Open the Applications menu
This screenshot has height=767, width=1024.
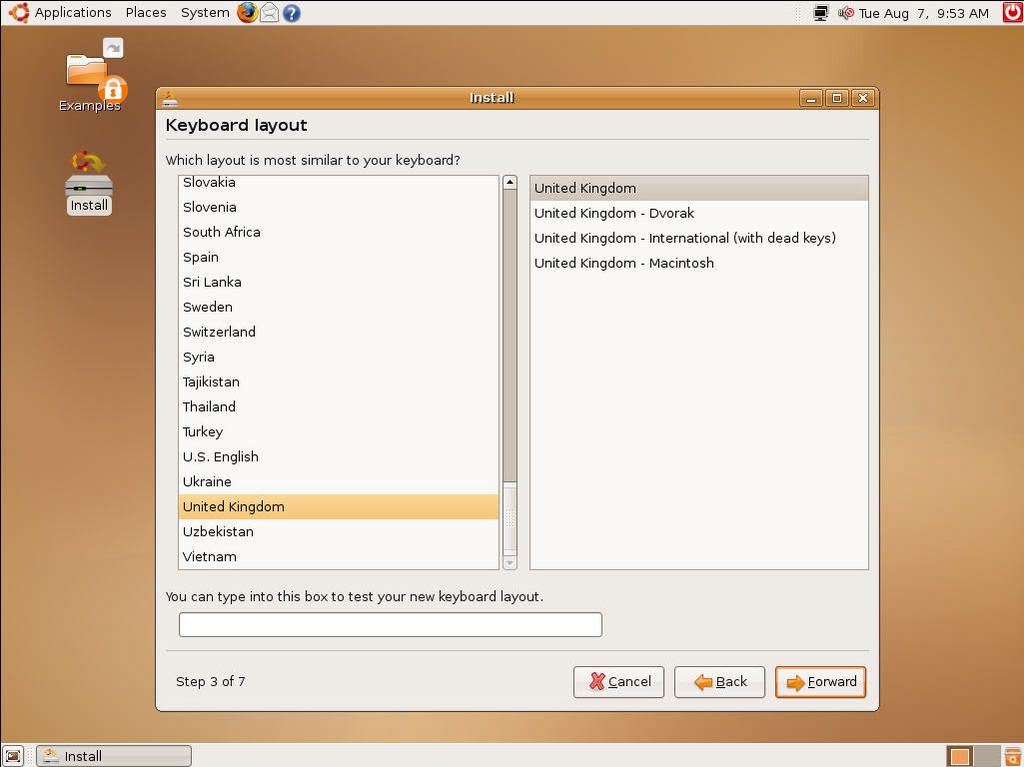click(x=72, y=12)
